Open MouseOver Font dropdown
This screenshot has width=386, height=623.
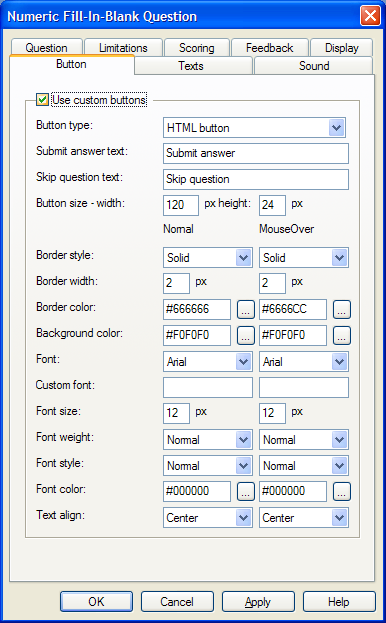point(304,362)
